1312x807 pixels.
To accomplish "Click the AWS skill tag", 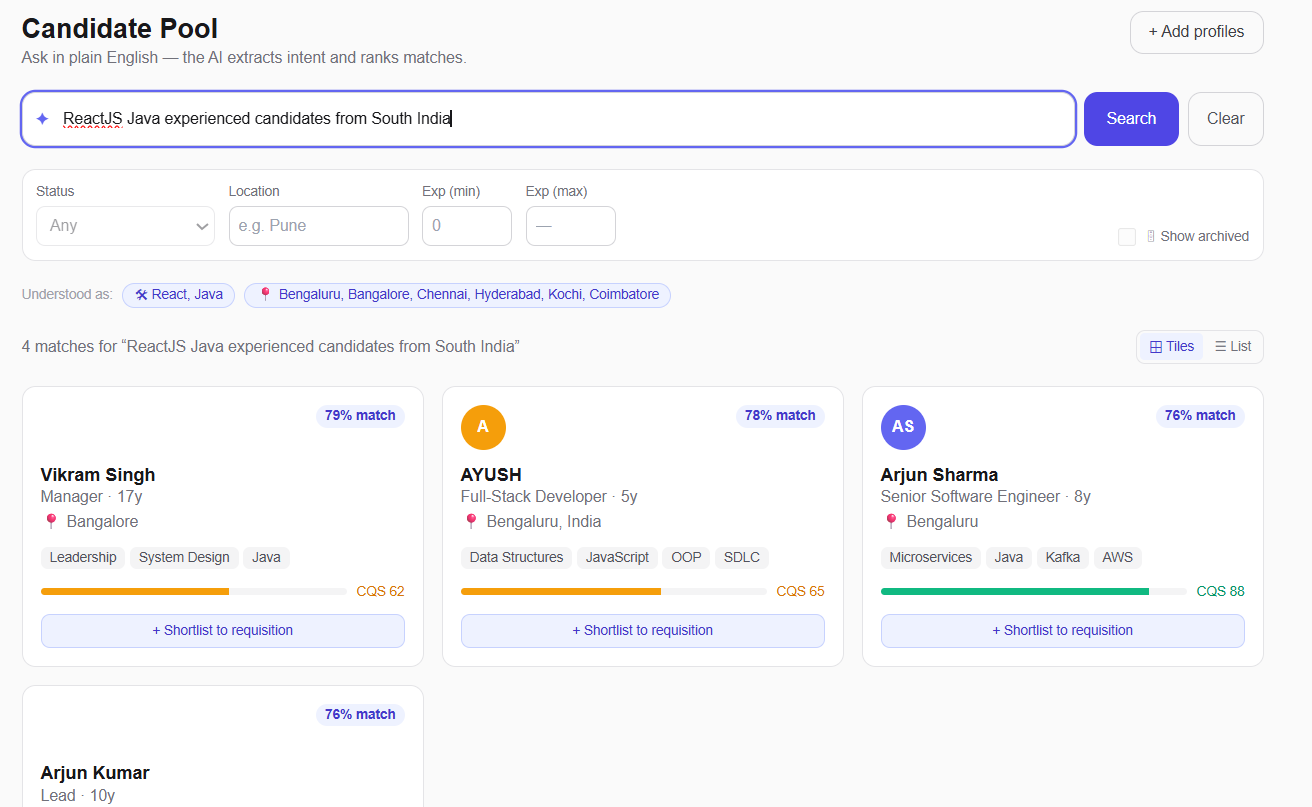I will click(1118, 558).
